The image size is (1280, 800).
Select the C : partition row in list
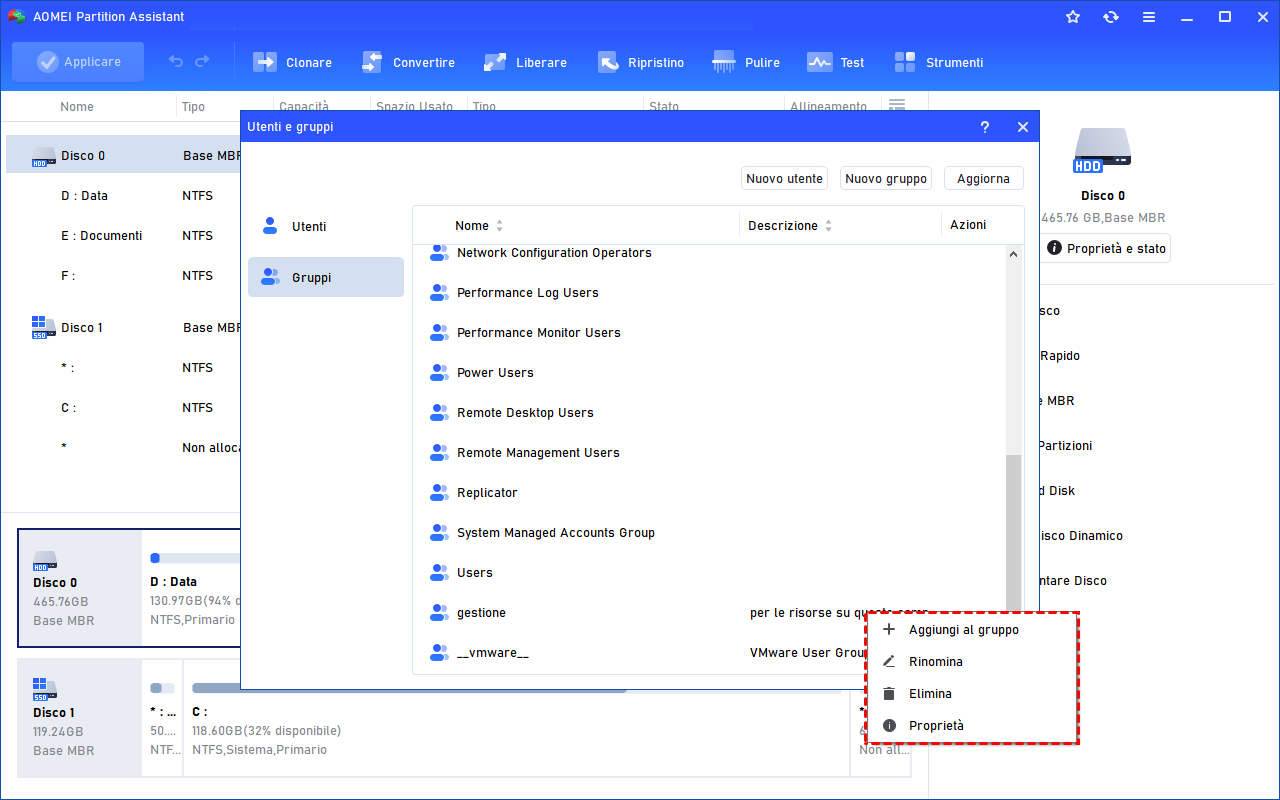[x=124, y=408]
